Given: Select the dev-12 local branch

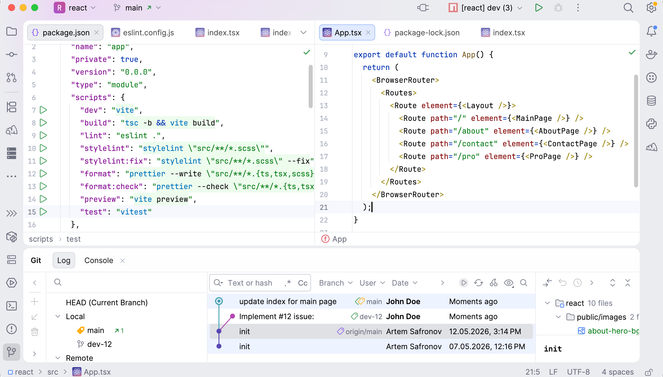Looking at the screenshot, I should point(99,344).
